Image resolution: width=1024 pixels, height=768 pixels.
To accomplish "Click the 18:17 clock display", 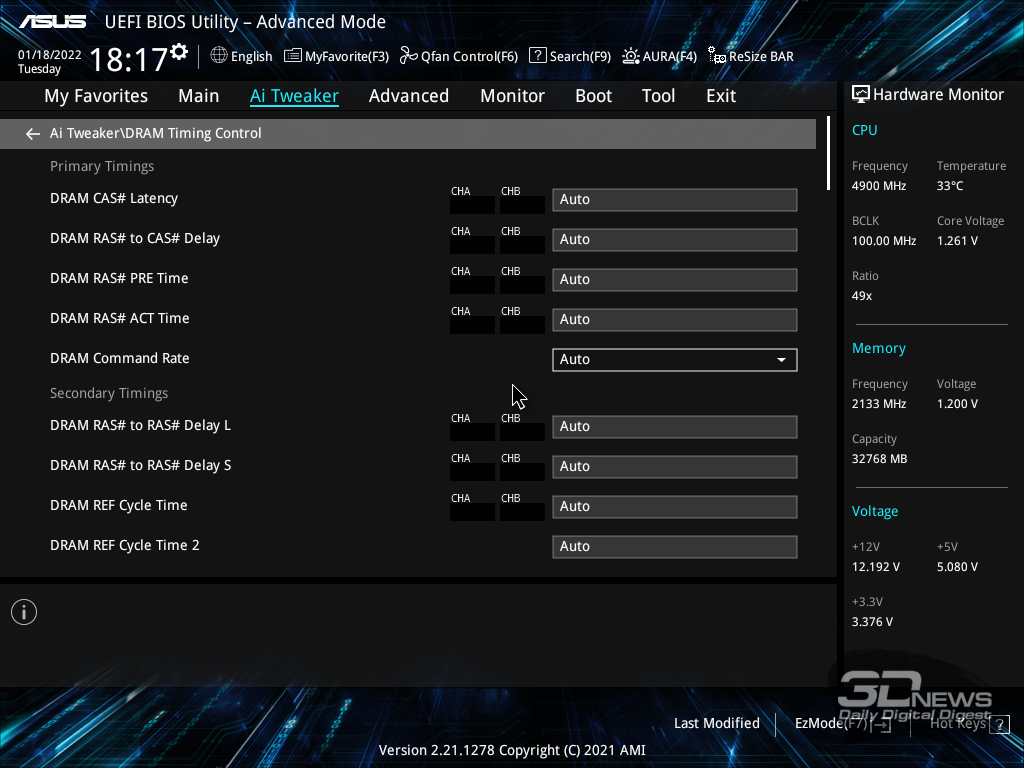I will pyautogui.click(x=129, y=59).
